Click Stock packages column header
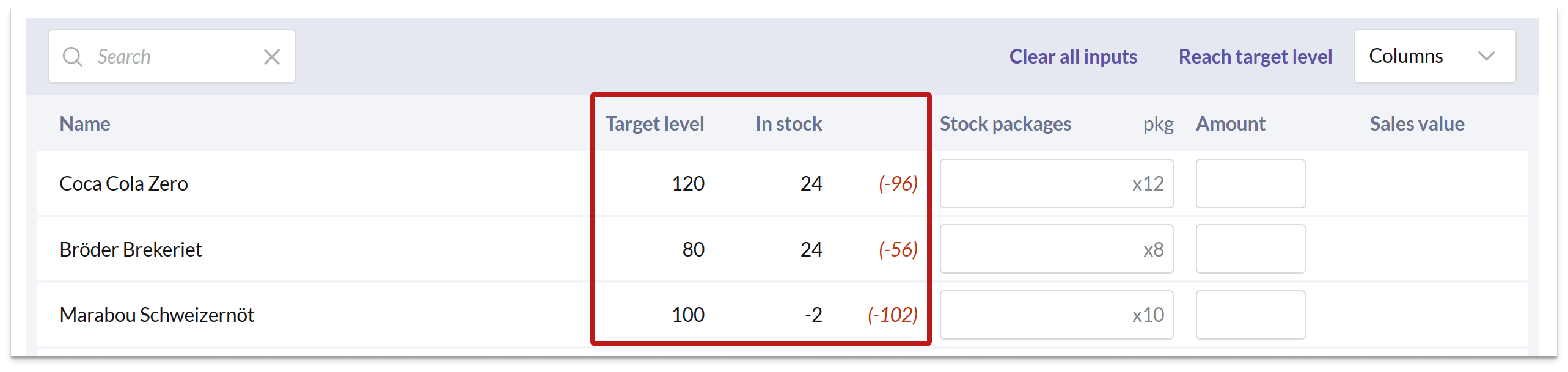1568x372 pixels. tap(1005, 124)
